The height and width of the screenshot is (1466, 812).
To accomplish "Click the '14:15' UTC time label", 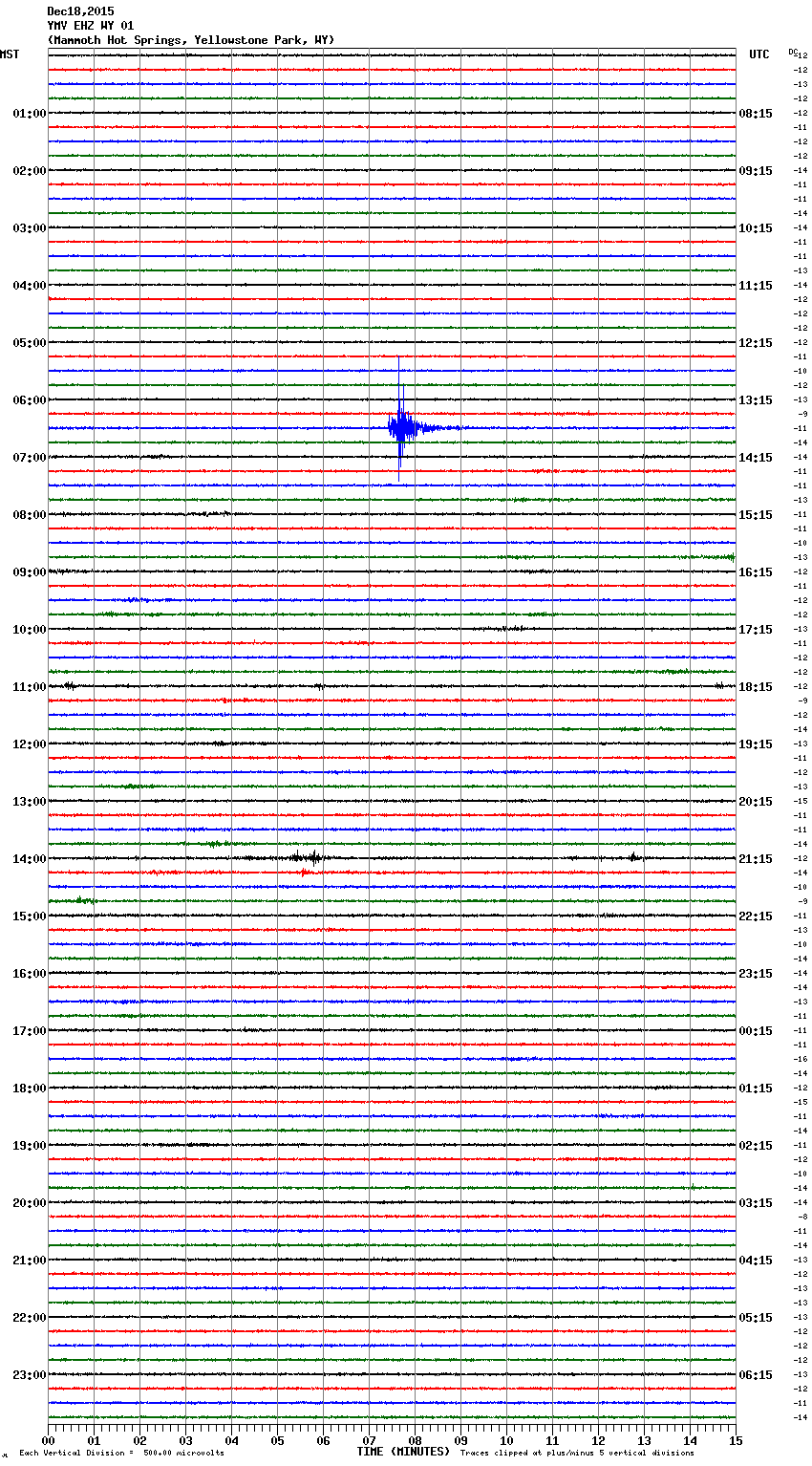I will (756, 458).
